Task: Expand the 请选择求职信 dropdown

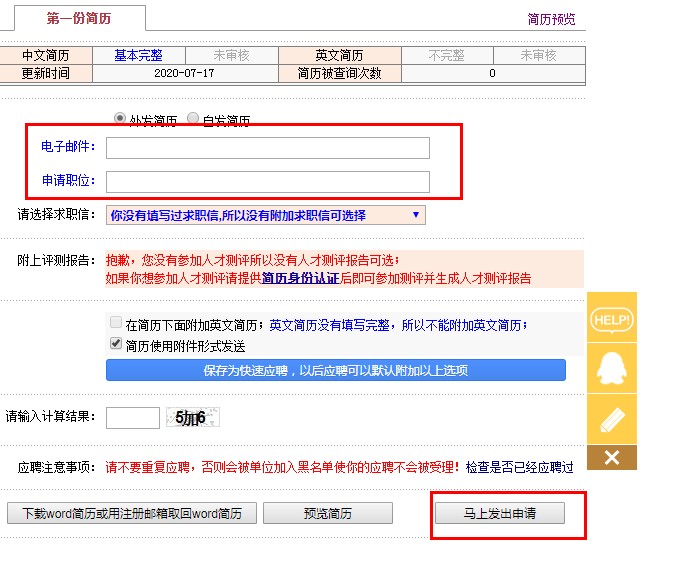Action: pos(266,215)
